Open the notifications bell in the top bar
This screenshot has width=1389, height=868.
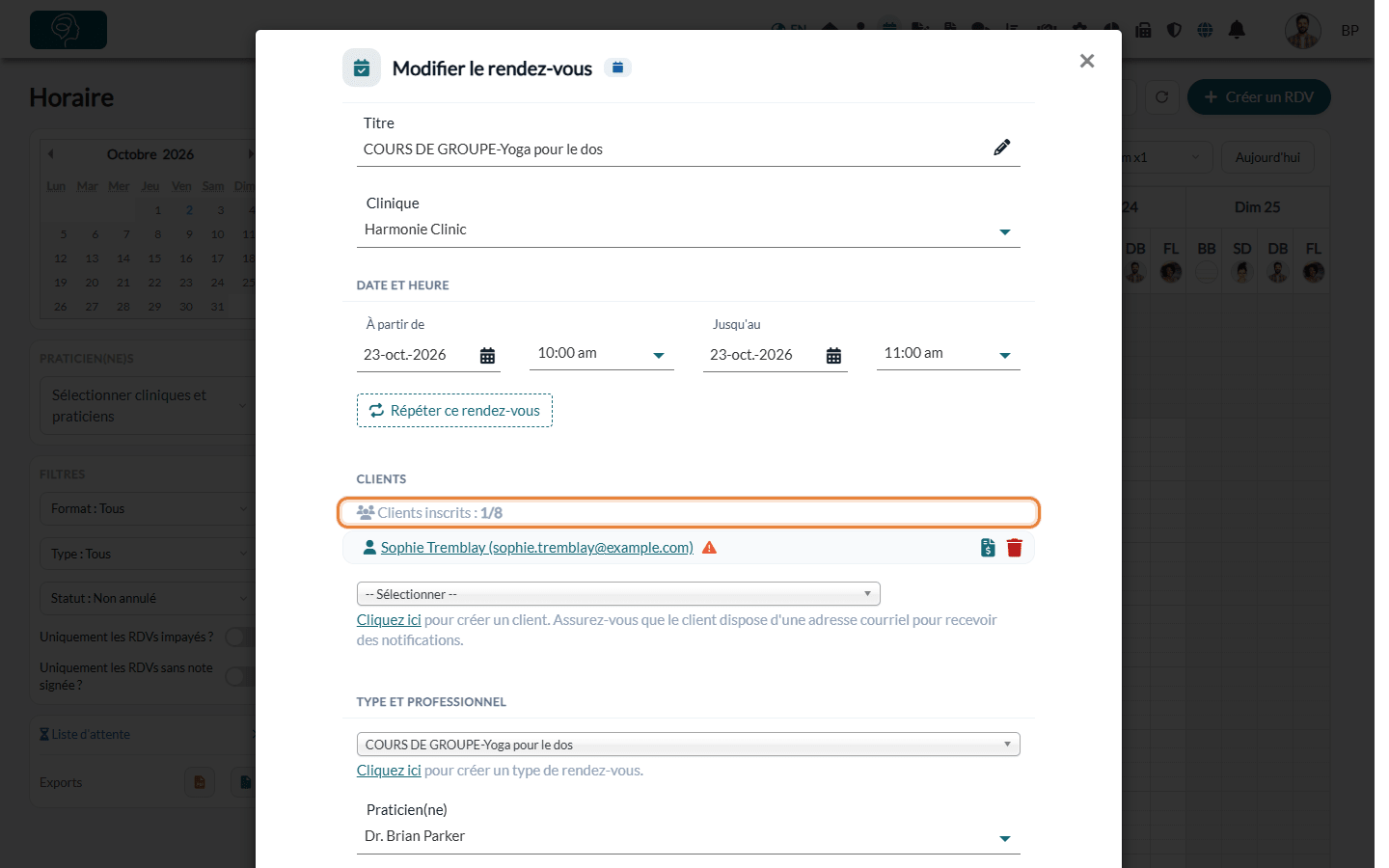click(x=1237, y=30)
